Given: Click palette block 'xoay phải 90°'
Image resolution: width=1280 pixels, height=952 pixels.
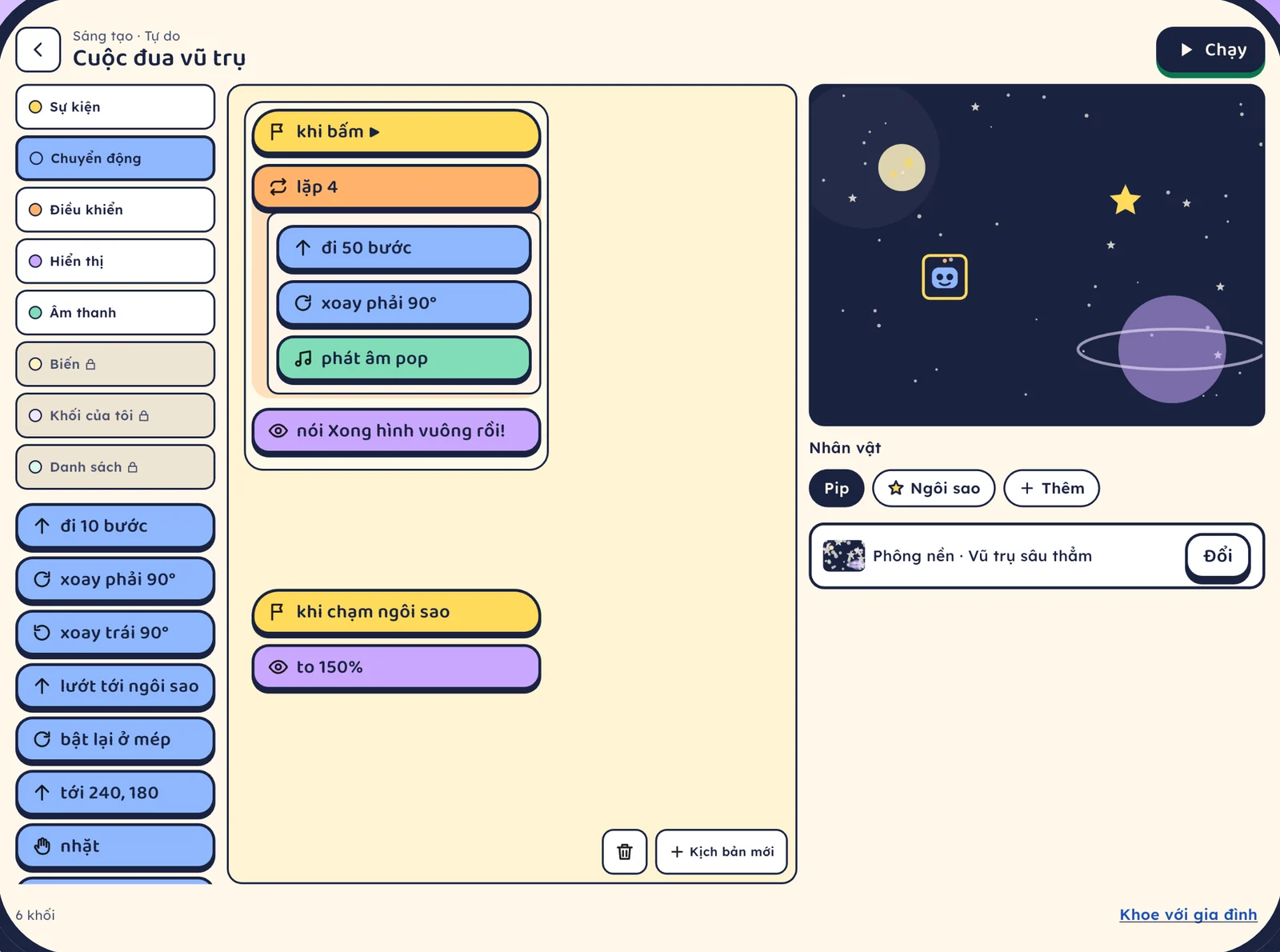Looking at the screenshot, I should point(115,579).
